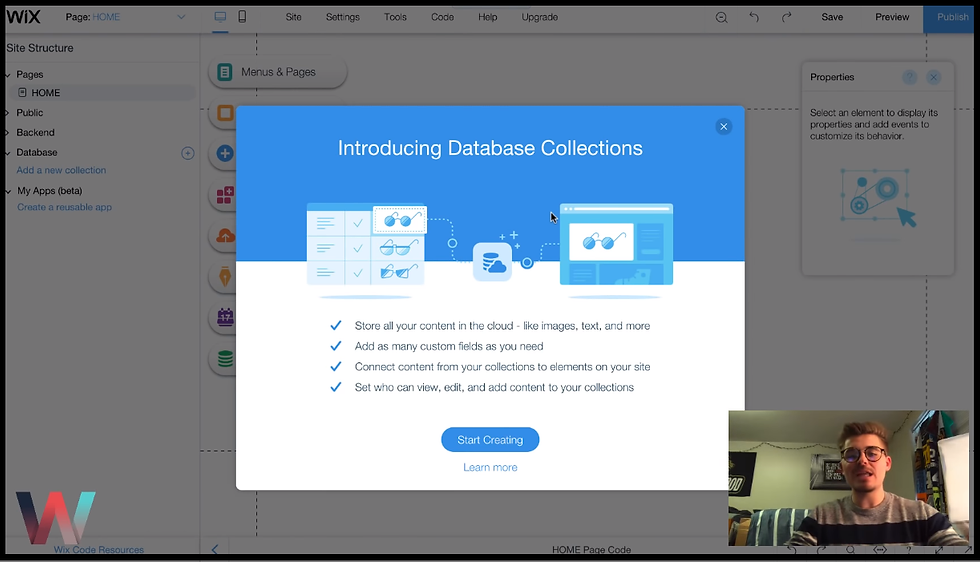The width and height of the screenshot is (980, 562).
Task: Close the Database Collections dialog
Action: coord(723,126)
